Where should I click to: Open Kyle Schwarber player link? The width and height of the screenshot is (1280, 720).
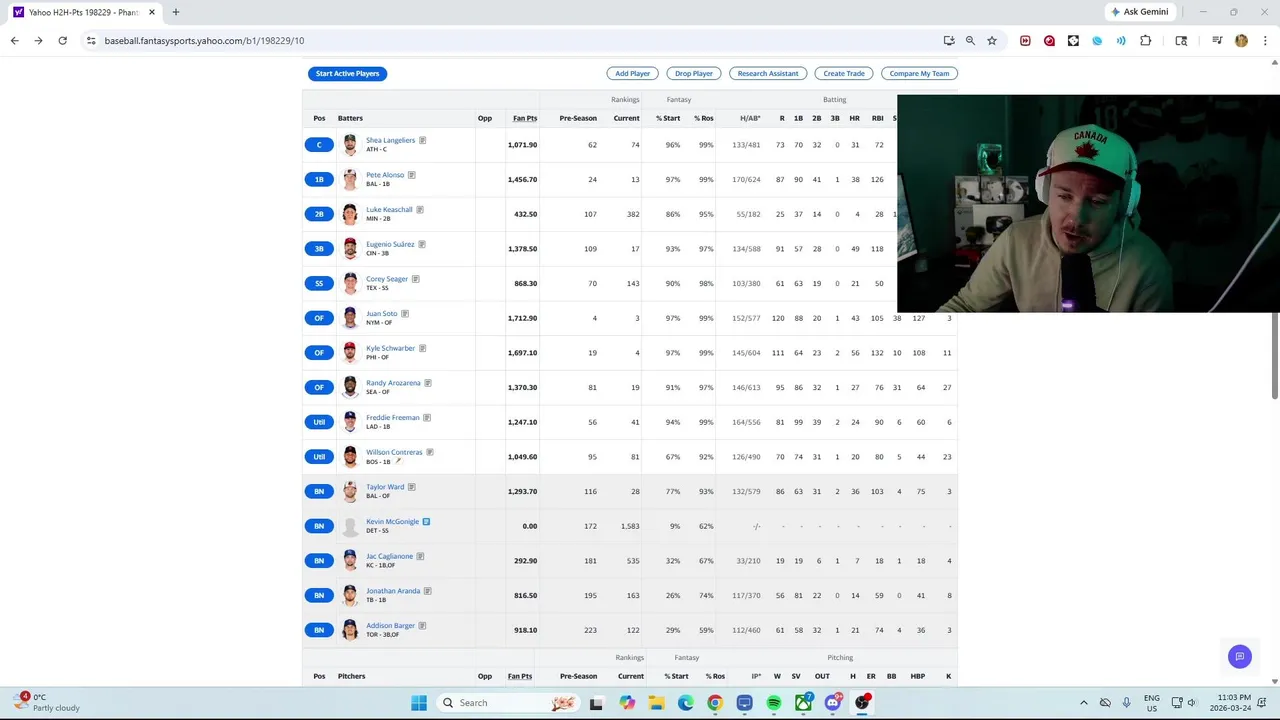[390, 348]
